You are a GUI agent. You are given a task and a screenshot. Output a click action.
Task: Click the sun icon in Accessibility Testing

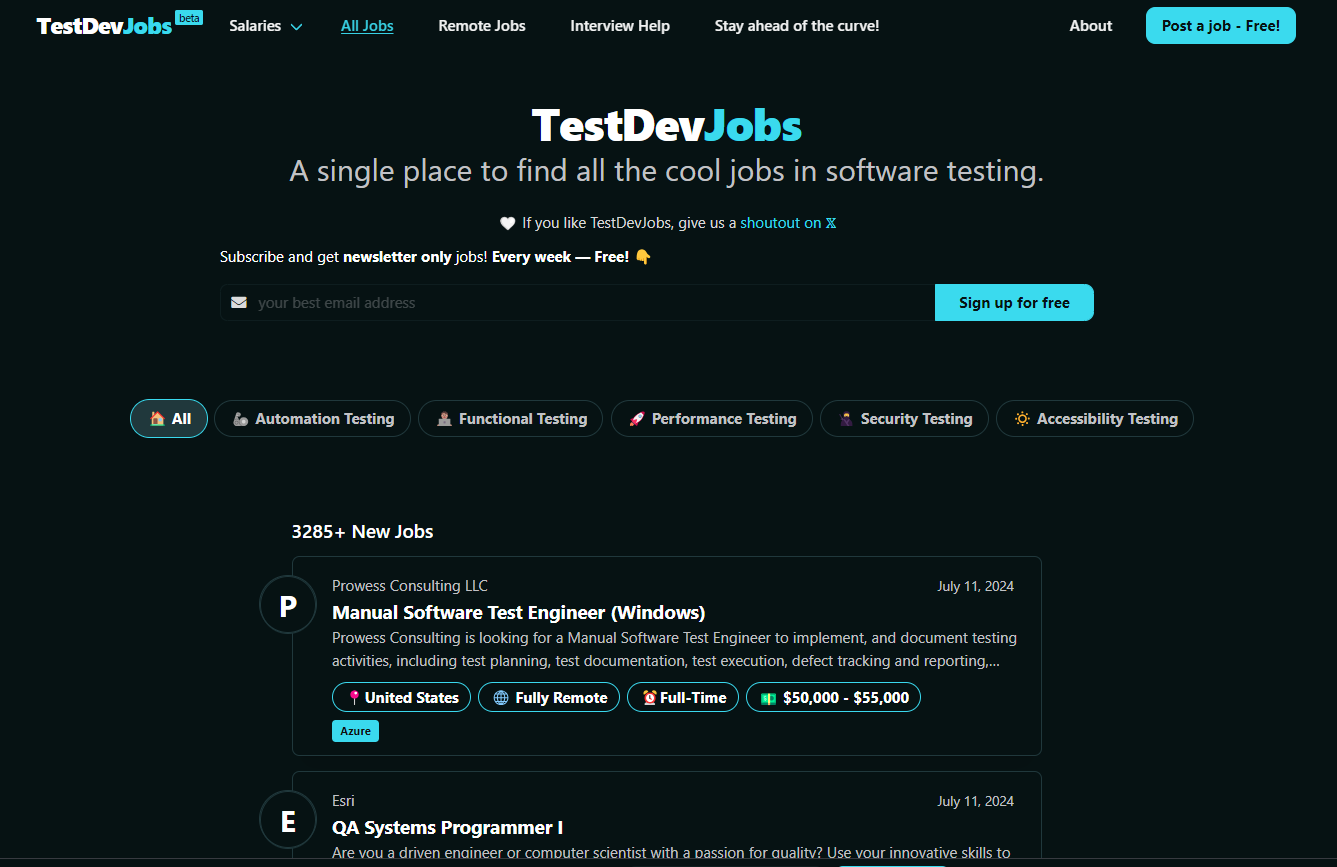[1022, 419]
